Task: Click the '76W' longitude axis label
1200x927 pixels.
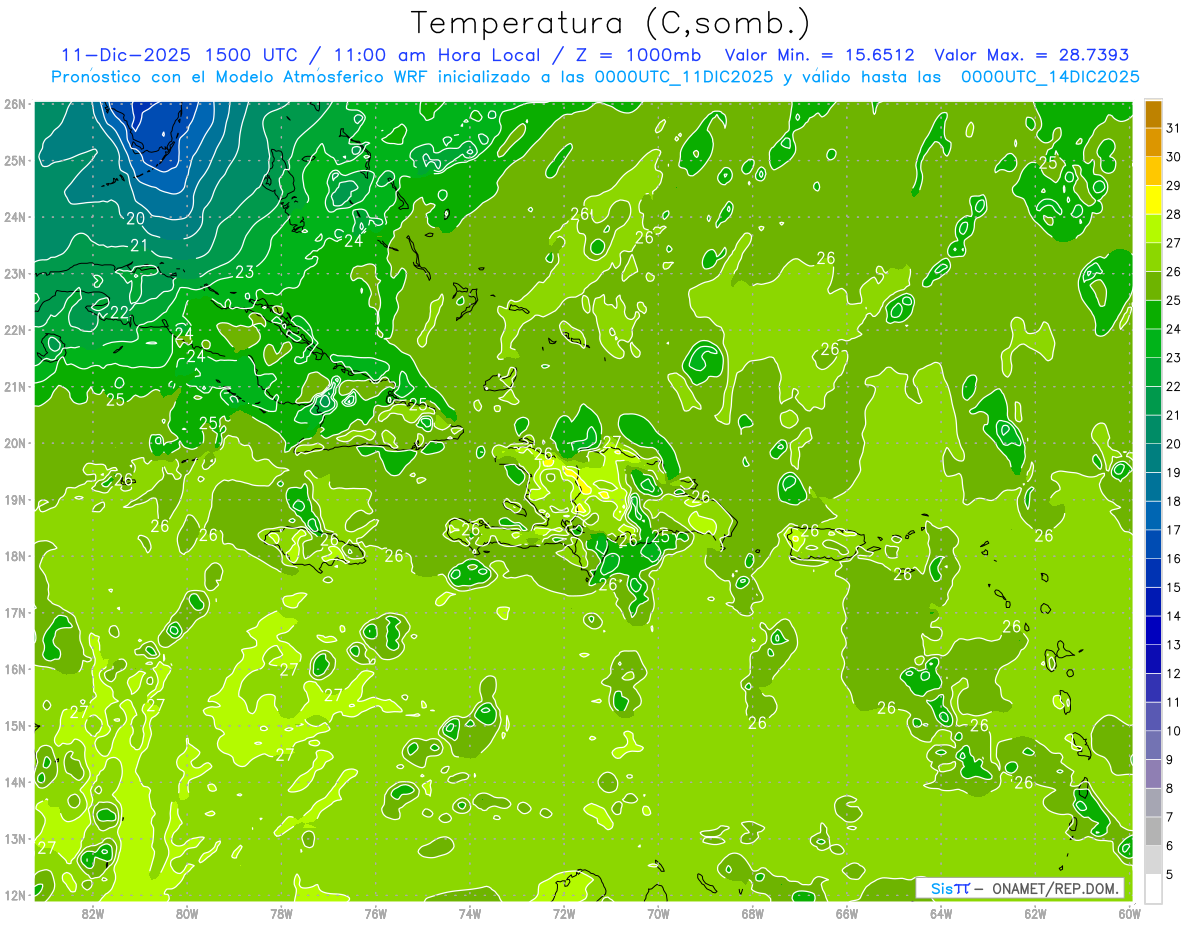Action: [375, 913]
